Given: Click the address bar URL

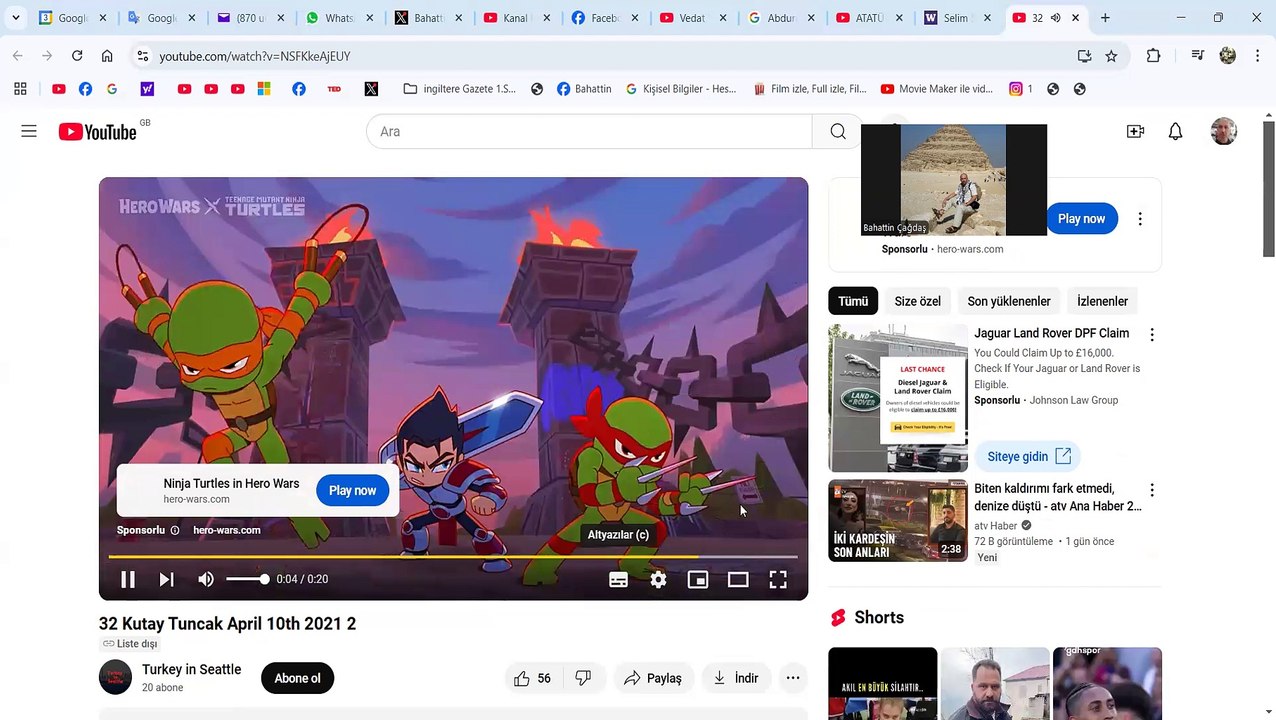Looking at the screenshot, I should [x=254, y=56].
